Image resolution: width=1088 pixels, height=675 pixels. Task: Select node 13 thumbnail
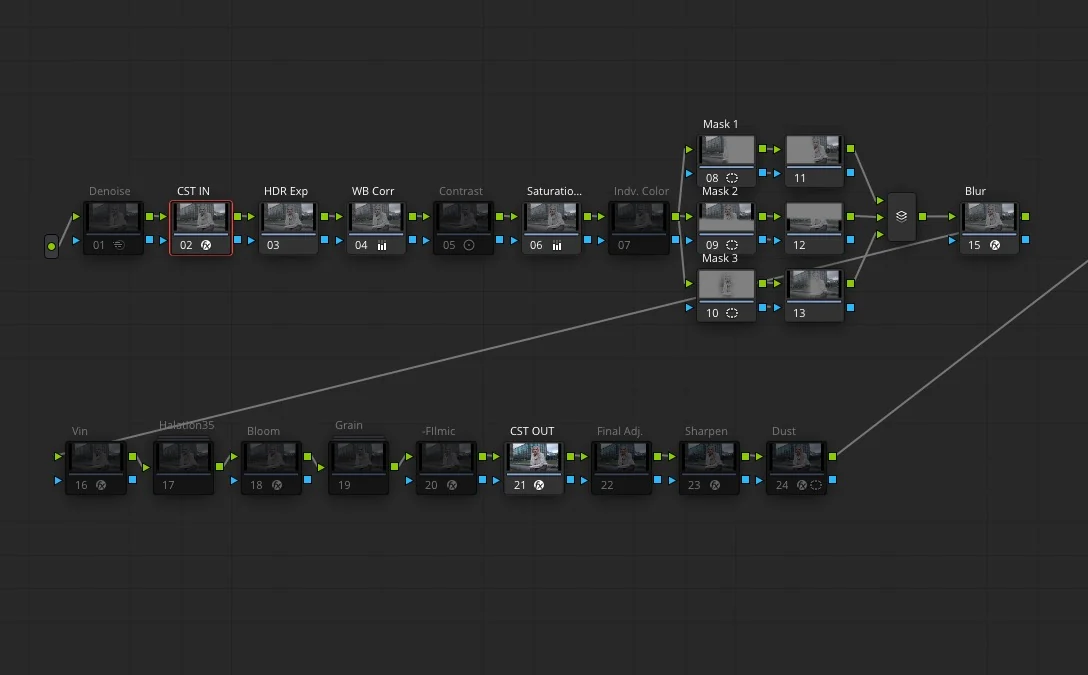point(814,285)
